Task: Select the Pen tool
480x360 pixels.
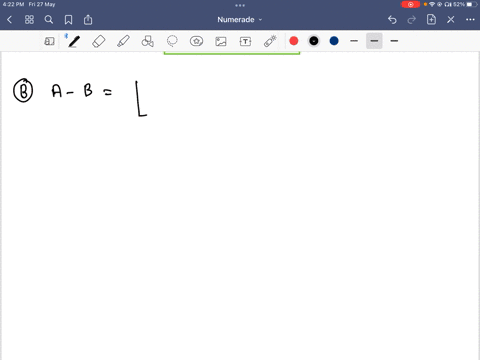Action: (x=74, y=41)
